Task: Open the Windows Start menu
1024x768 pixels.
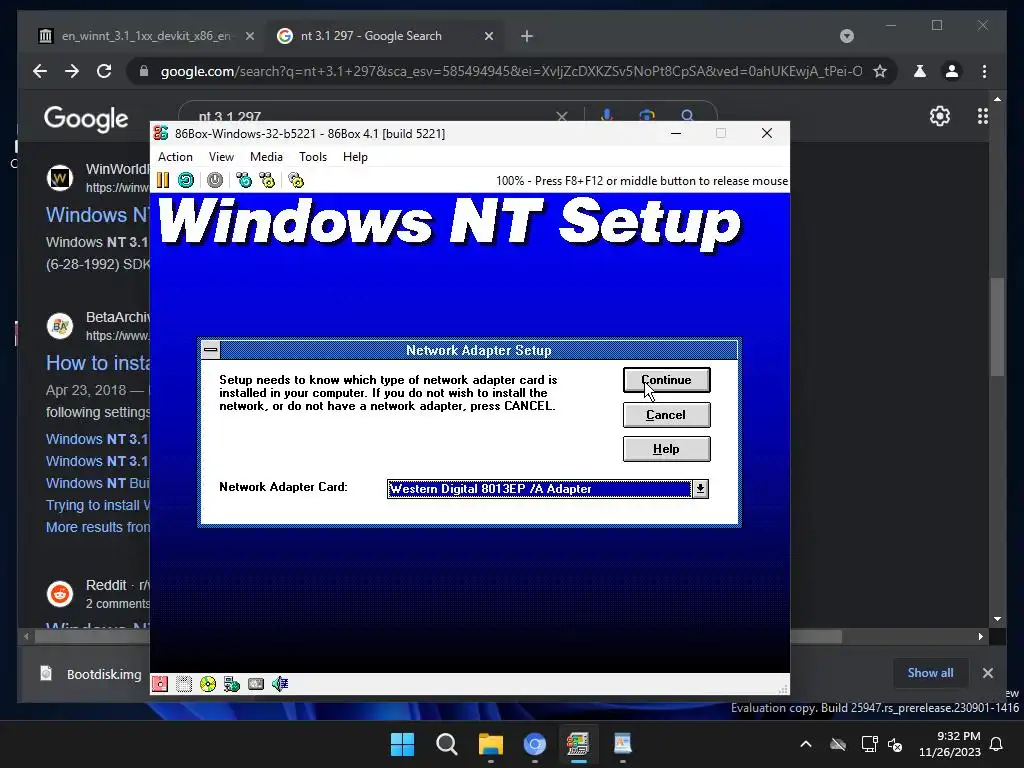Action: pos(402,744)
